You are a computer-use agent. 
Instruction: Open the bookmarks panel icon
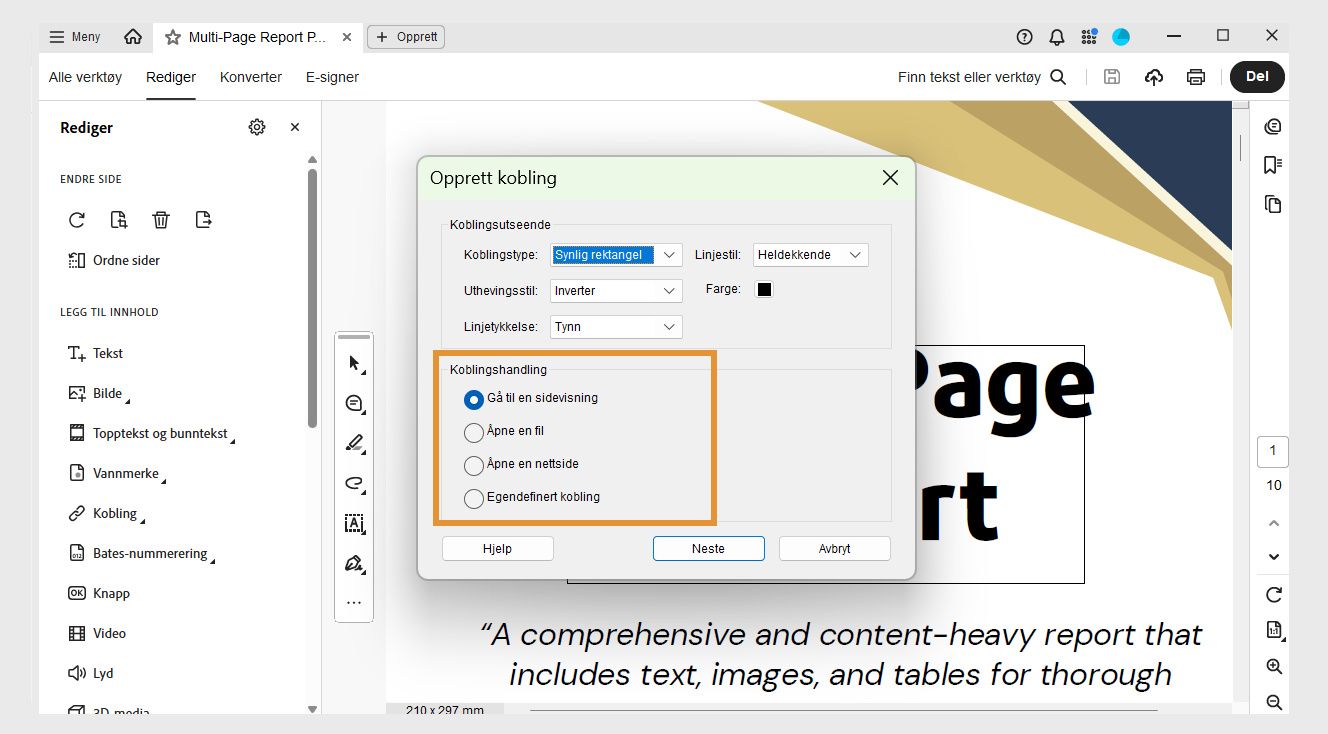1273,165
